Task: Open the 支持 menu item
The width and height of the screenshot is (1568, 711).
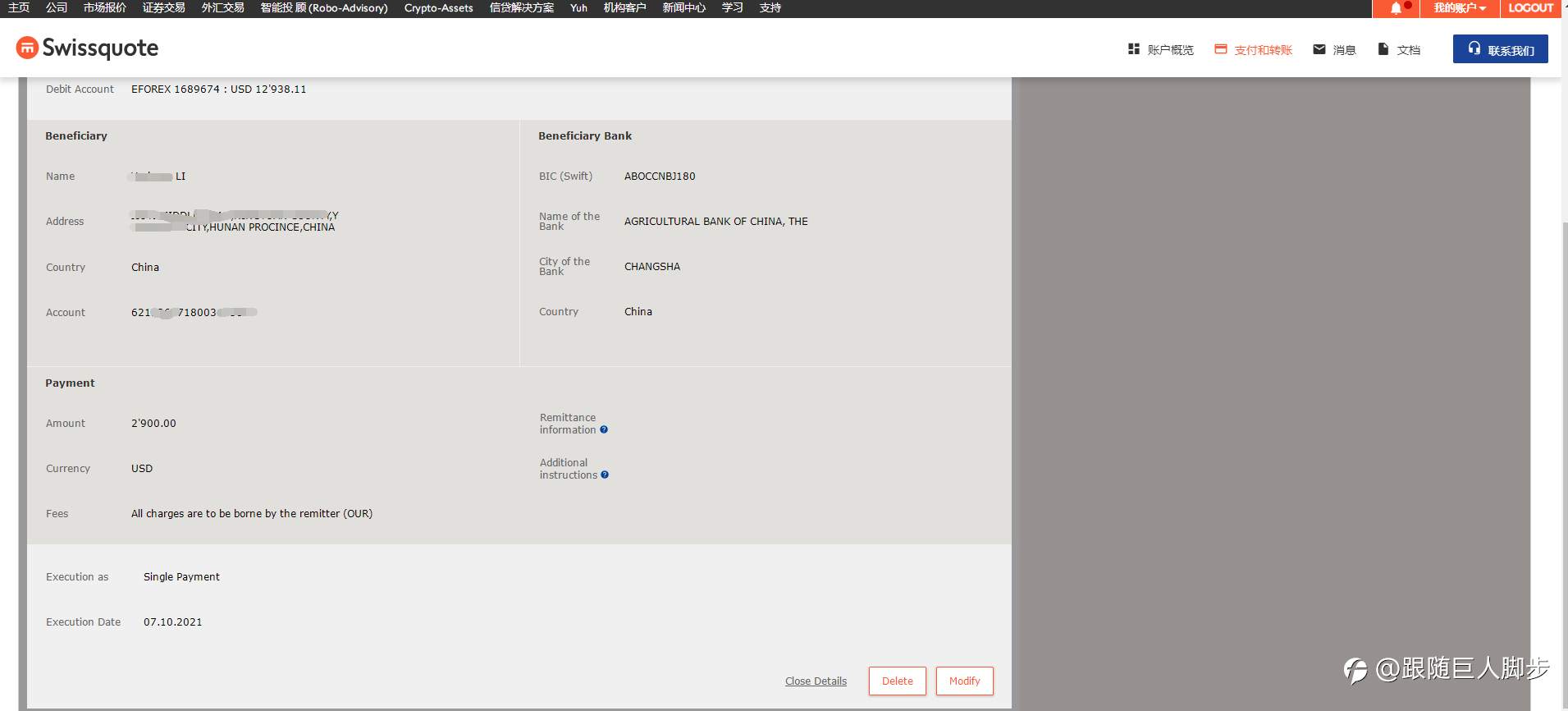Action: tap(770, 7)
